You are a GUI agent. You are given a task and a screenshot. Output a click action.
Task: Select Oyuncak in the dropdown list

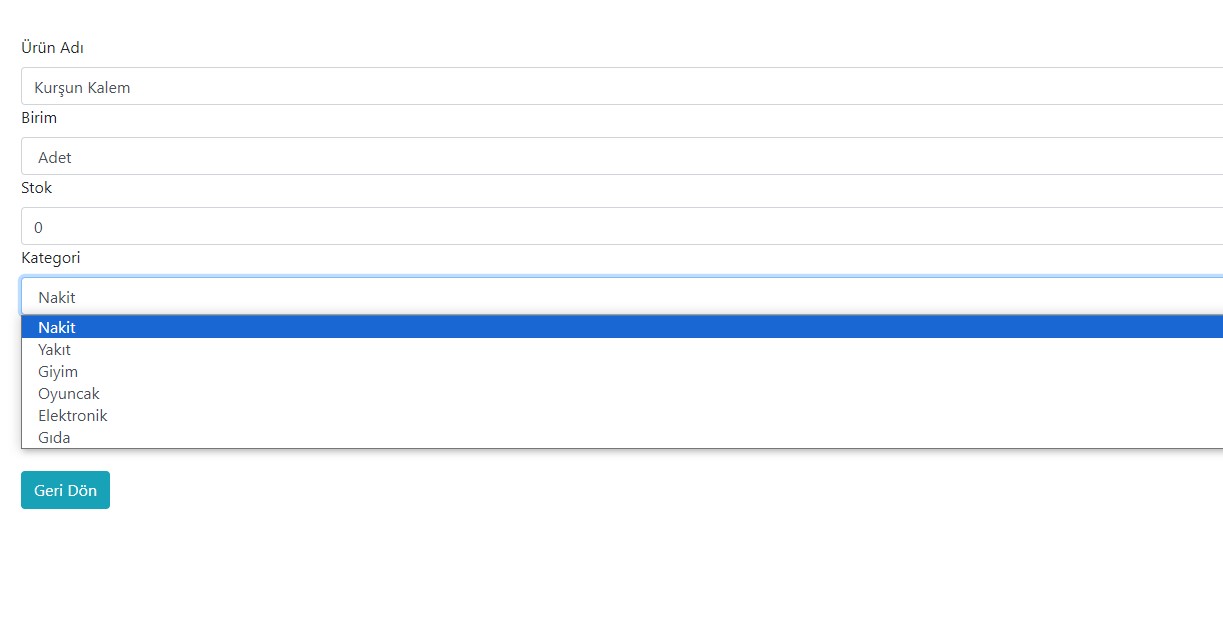pyautogui.click(x=68, y=394)
